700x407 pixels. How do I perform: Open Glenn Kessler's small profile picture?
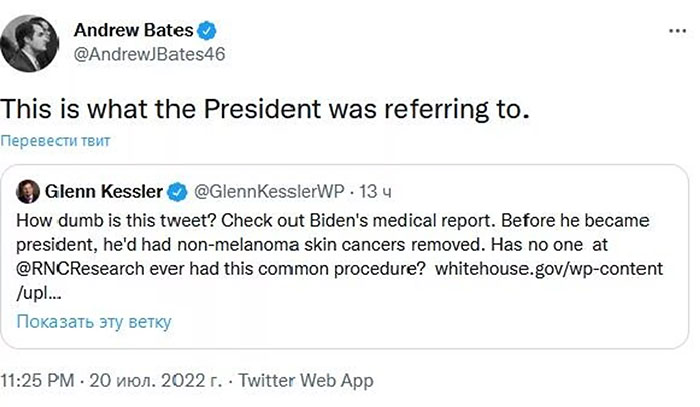pyautogui.click(x=30, y=190)
